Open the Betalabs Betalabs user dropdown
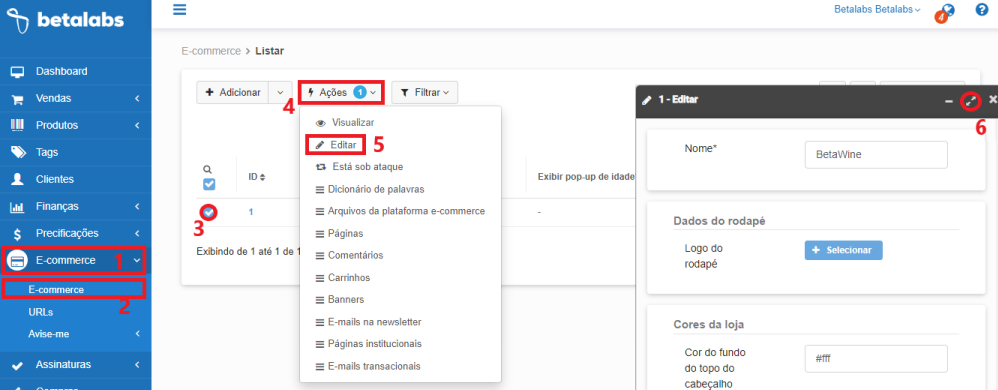Screen dimensions: 998x390 (x=877, y=10)
